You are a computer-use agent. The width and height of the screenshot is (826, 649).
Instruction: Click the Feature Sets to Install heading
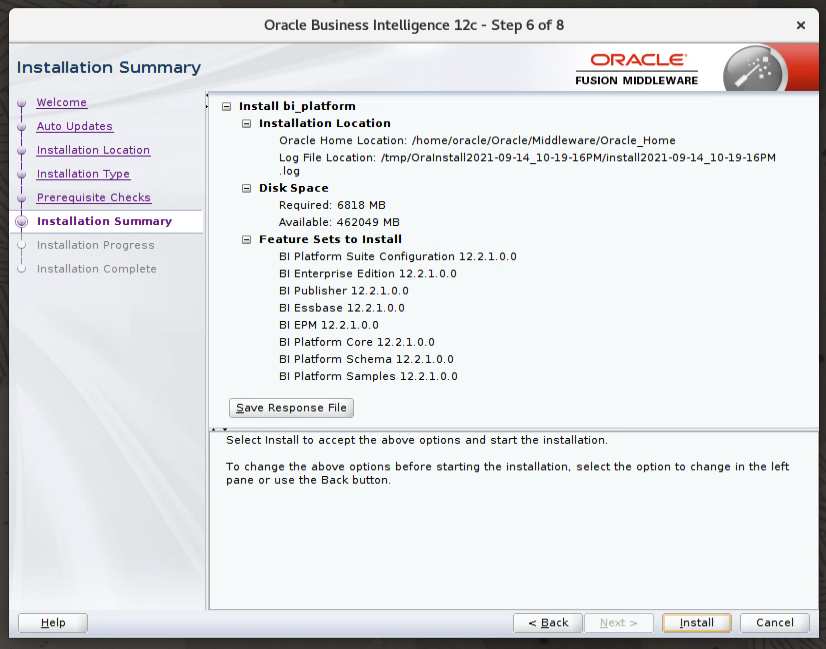tap(330, 240)
